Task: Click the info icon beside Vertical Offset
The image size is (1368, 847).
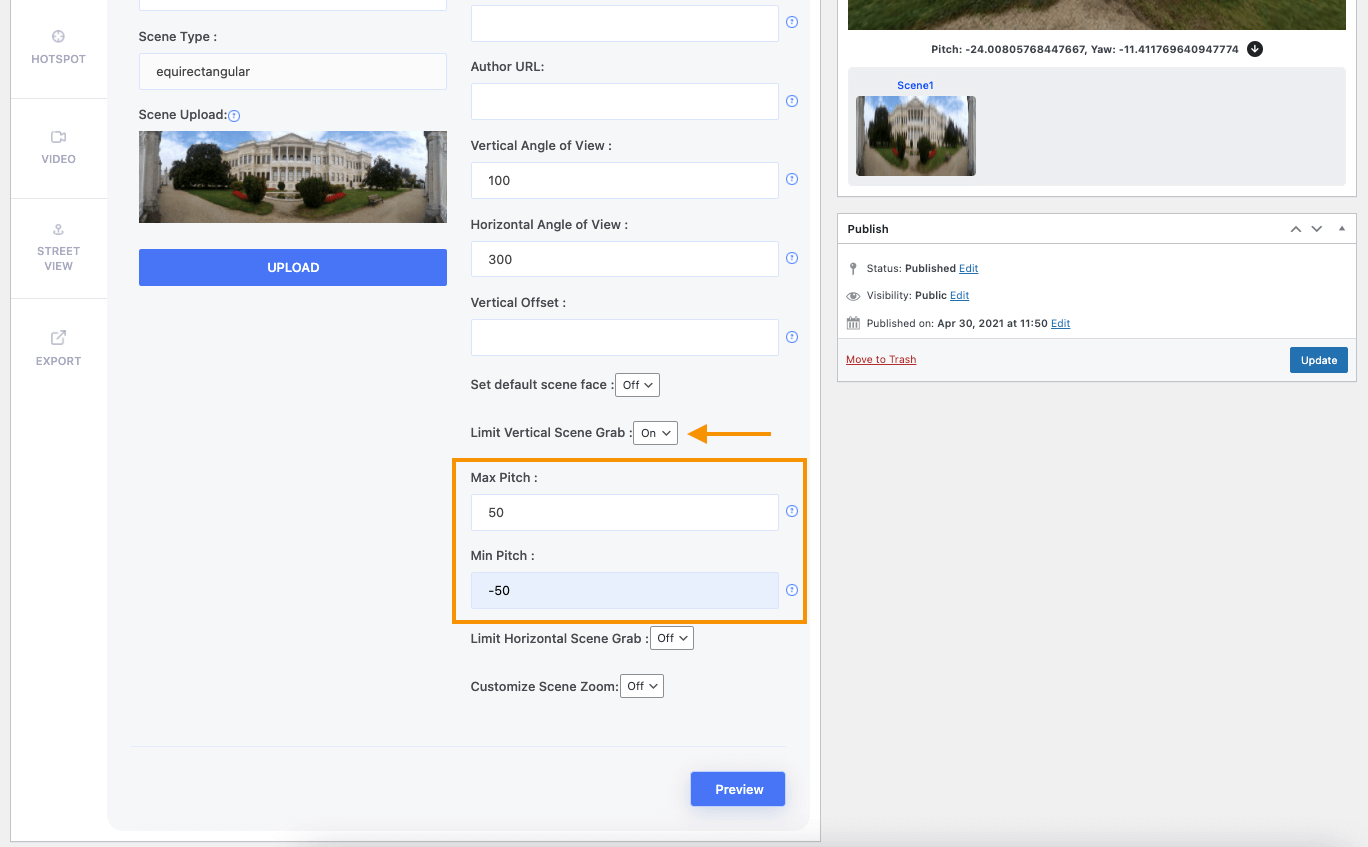Action: [x=792, y=337]
